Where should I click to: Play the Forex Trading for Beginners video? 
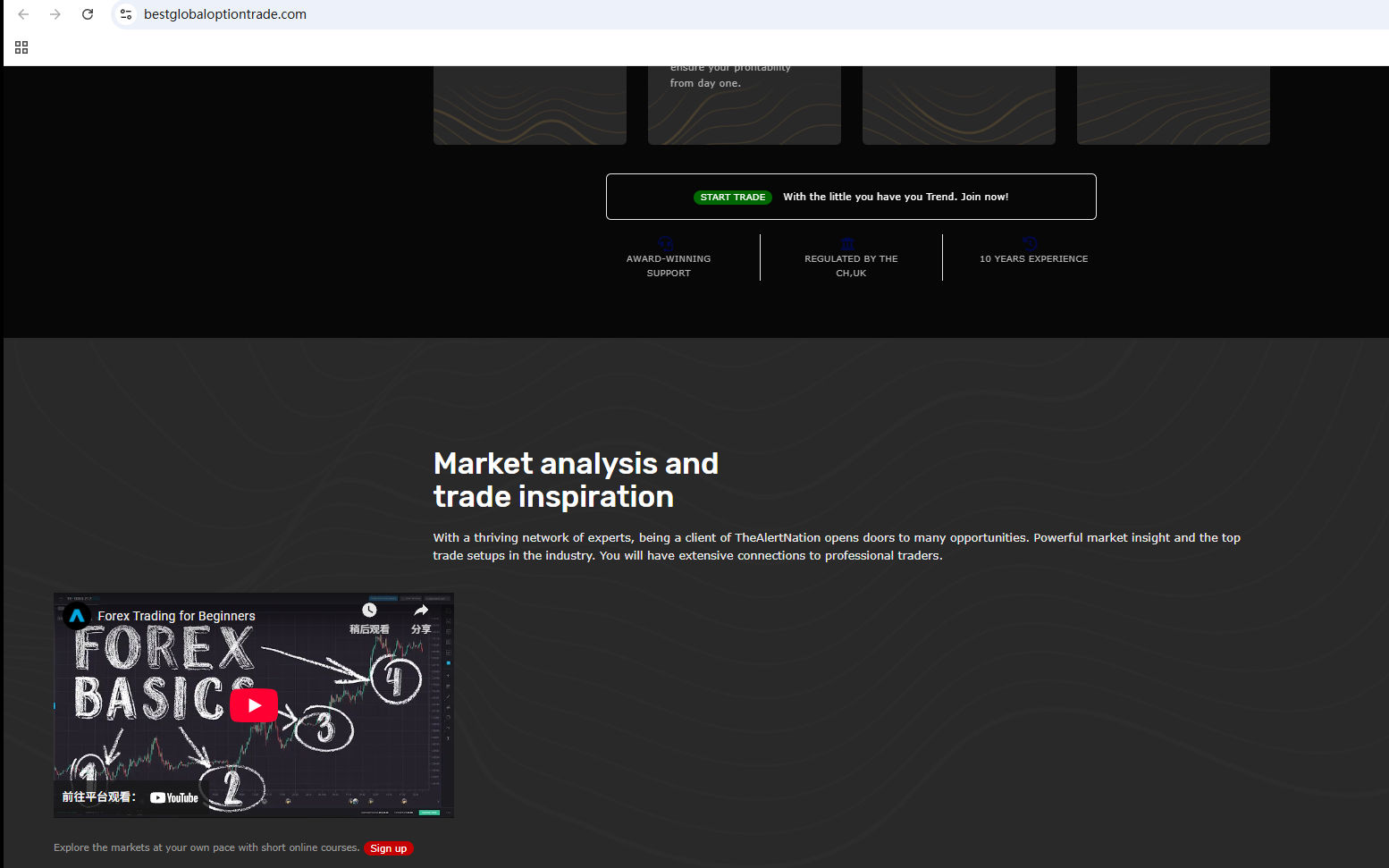[254, 705]
